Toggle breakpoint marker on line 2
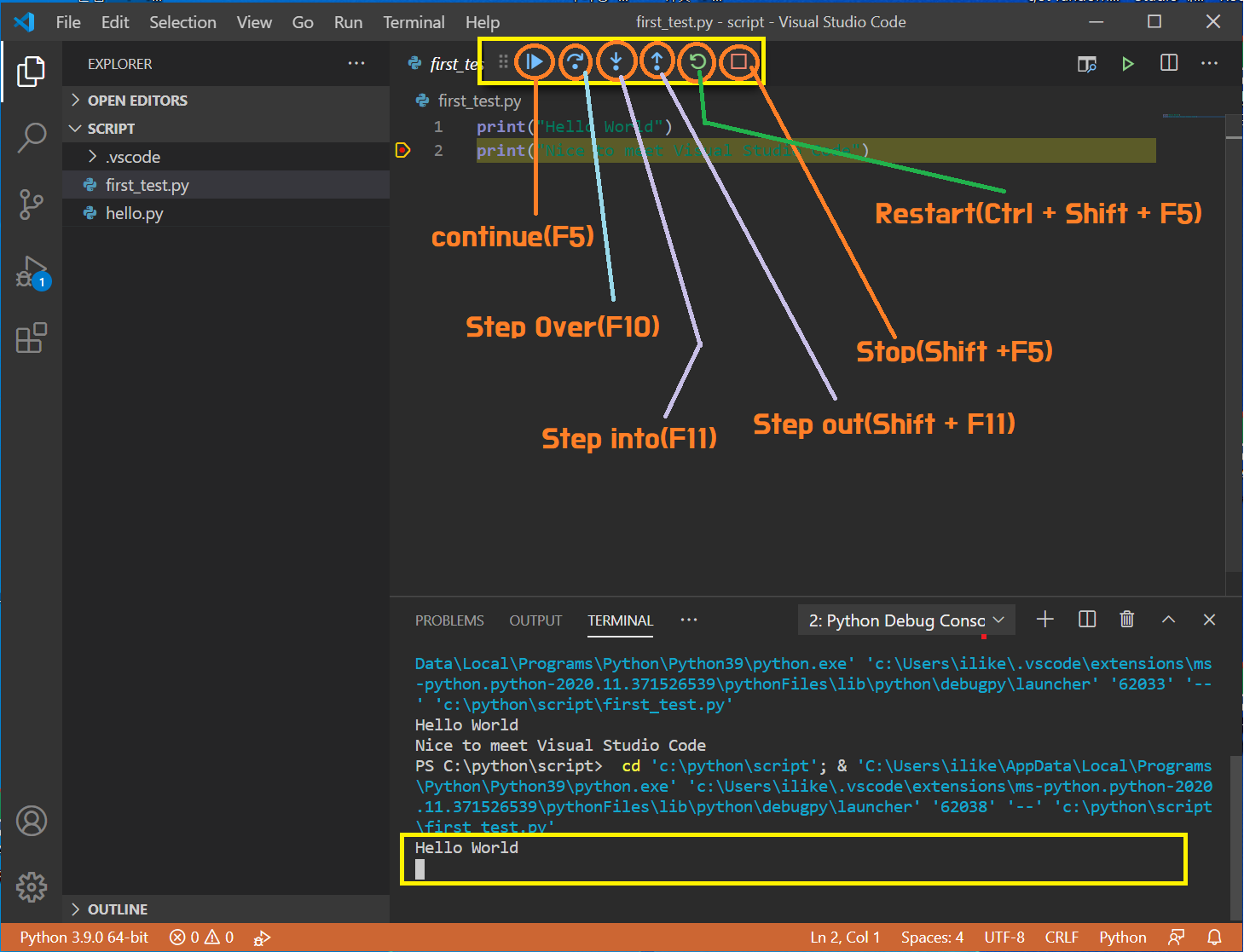Image resolution: width=1244 pixels, height=952 pixels. [x=403, y=151]
